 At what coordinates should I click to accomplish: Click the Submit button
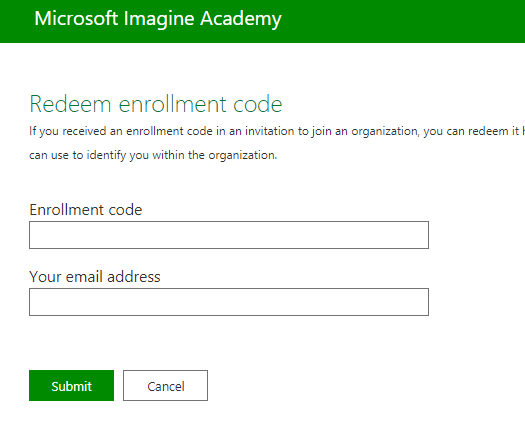click(71, 385)
